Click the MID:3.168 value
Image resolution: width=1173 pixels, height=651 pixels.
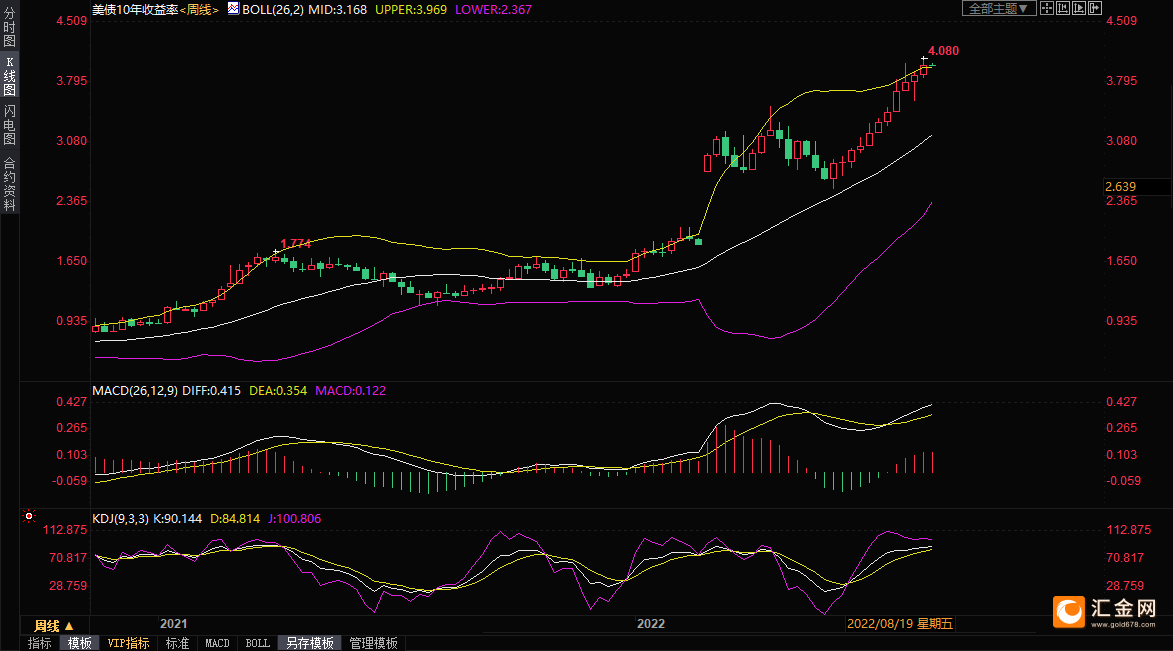tap(337, 10)
